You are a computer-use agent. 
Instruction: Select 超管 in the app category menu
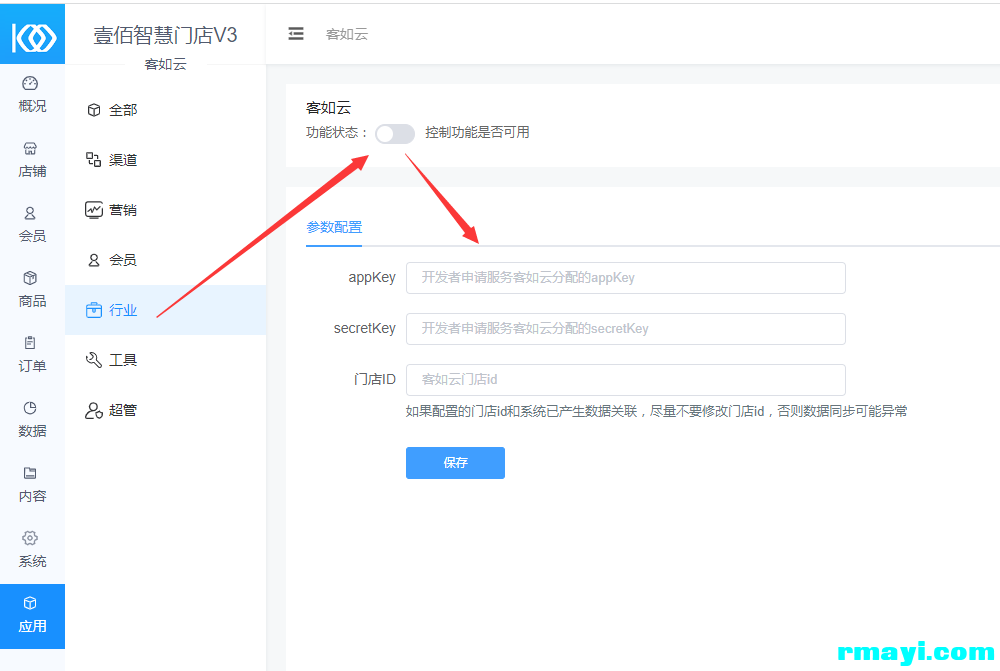pyautogui.click(x=165, y=410)
